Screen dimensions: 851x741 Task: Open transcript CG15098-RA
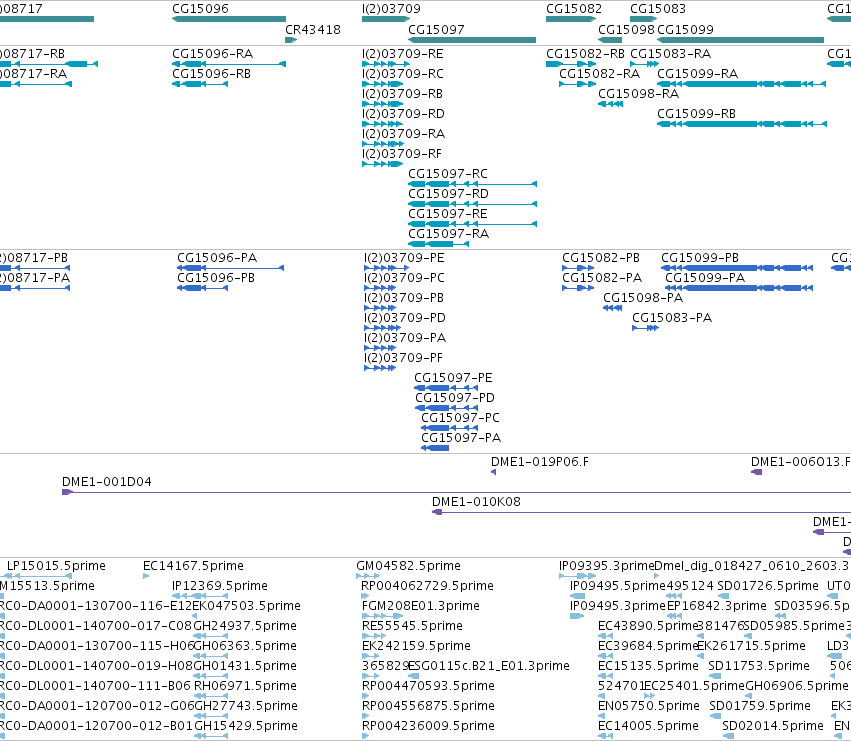[638, 94]
